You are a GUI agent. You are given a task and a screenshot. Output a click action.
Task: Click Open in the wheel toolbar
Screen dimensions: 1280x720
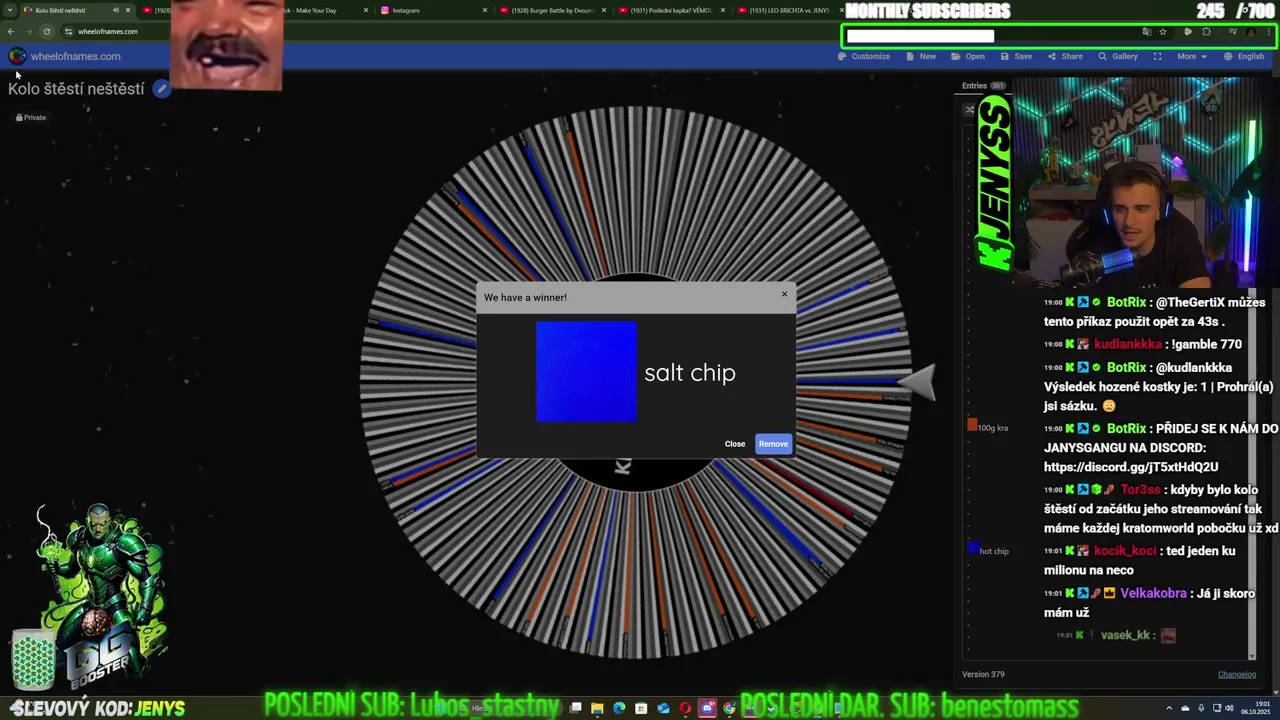[x=968, y=56]
